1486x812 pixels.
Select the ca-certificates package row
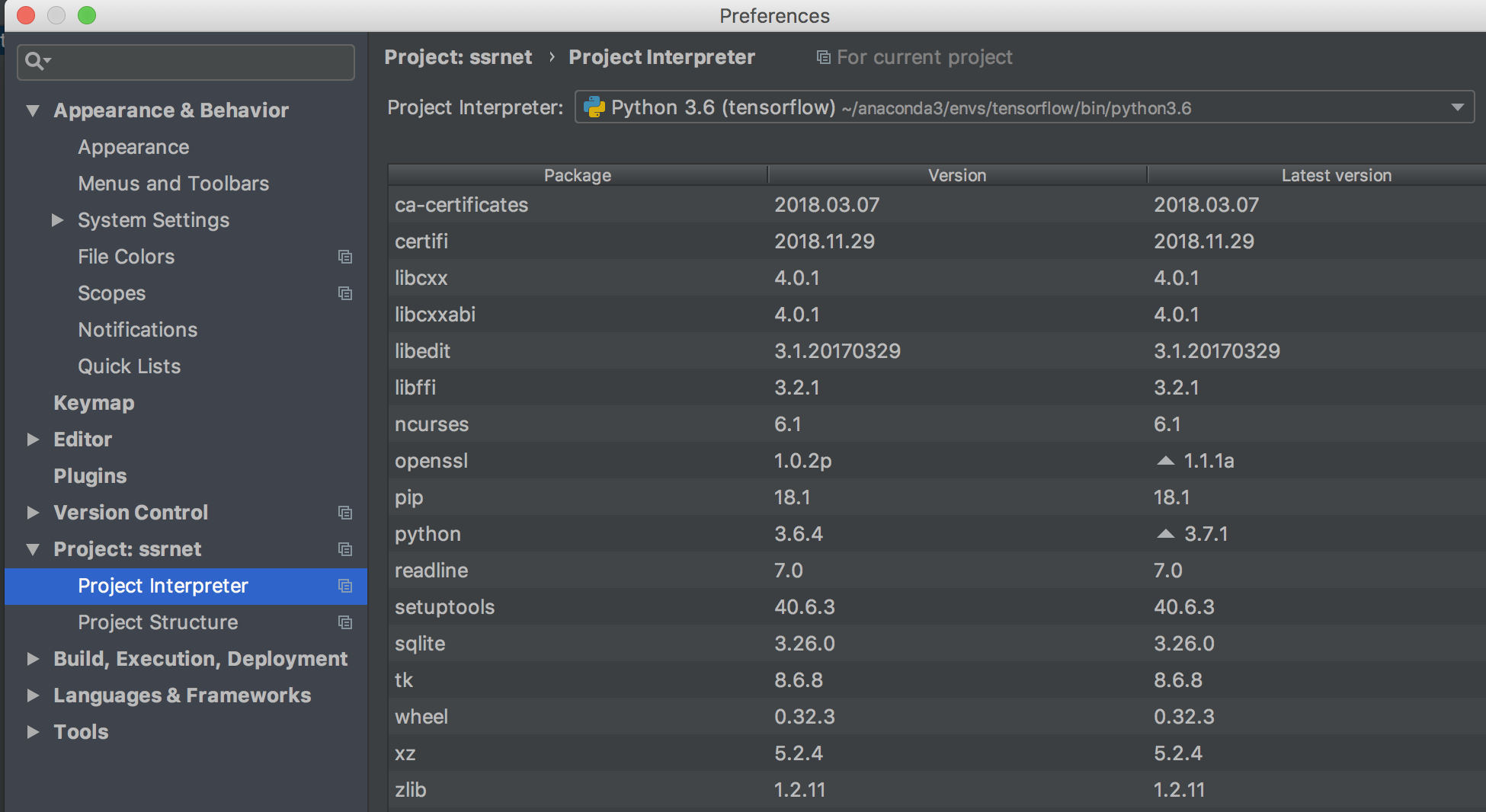tap(937, 205)
